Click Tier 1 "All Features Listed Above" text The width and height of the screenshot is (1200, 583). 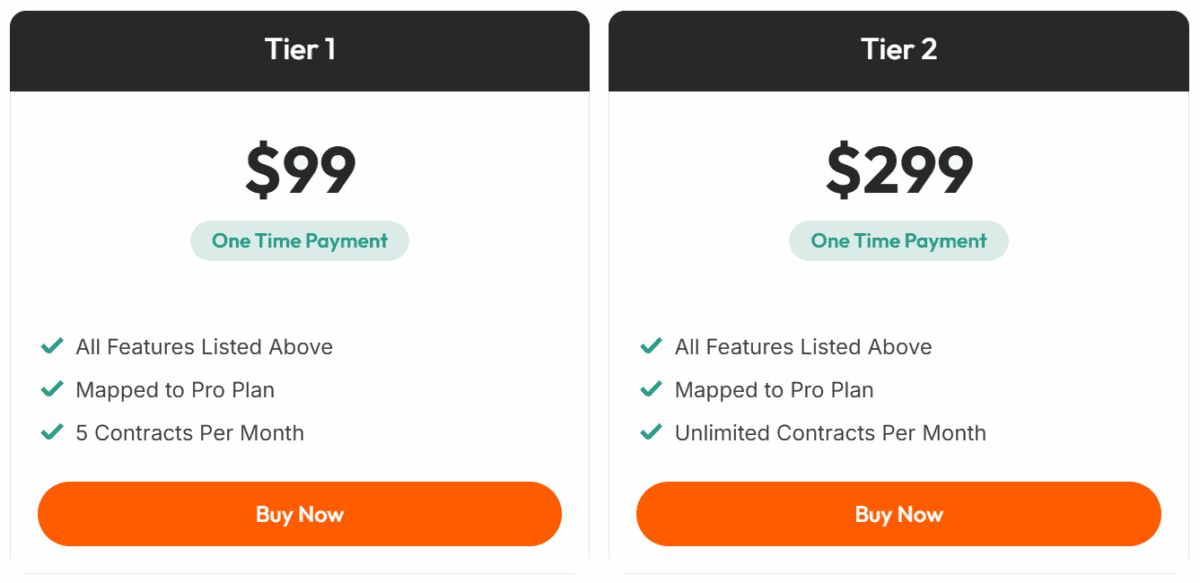click(x=204, y=347)
